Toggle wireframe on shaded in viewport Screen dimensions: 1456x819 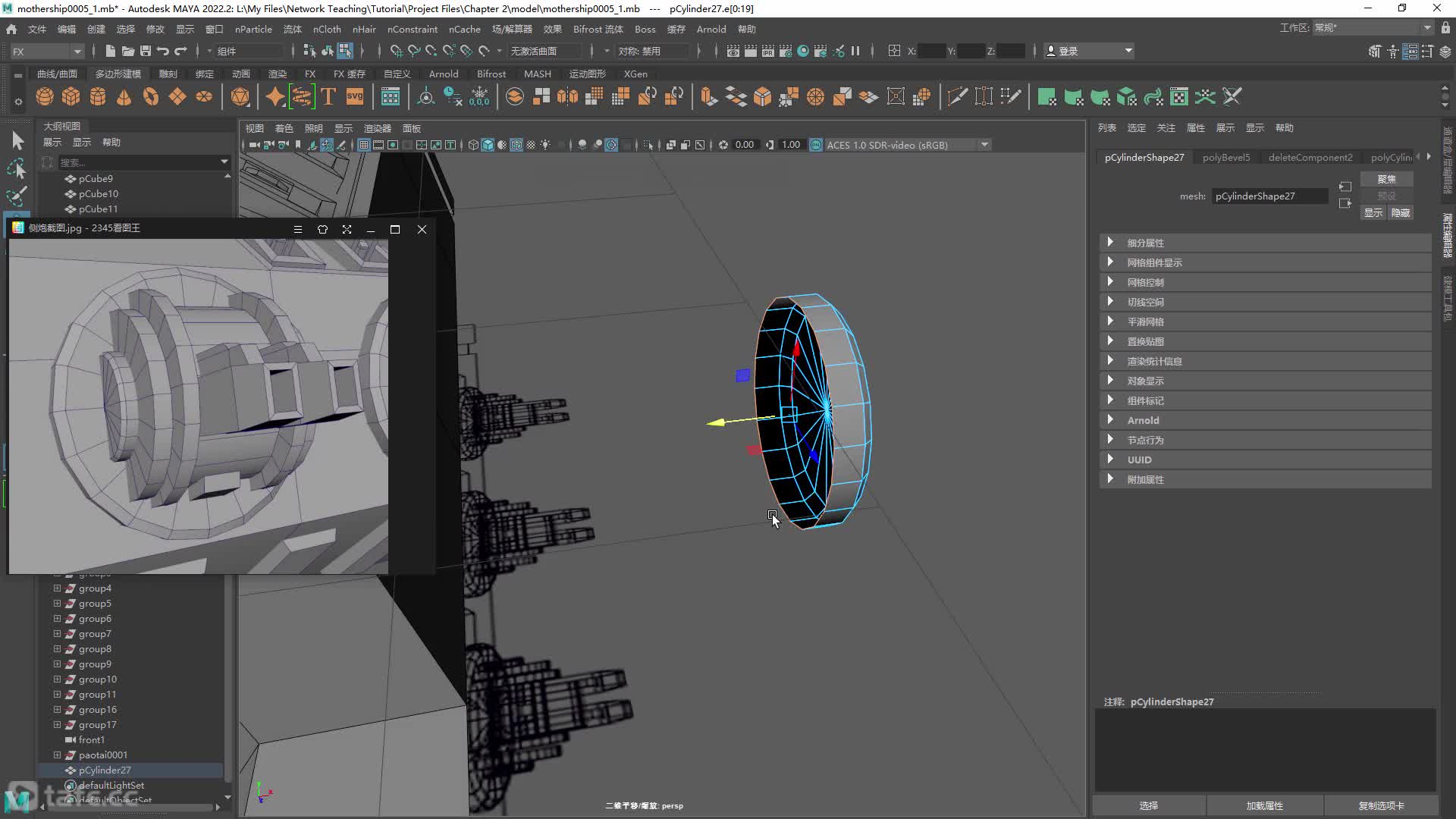tap(516, 145)
